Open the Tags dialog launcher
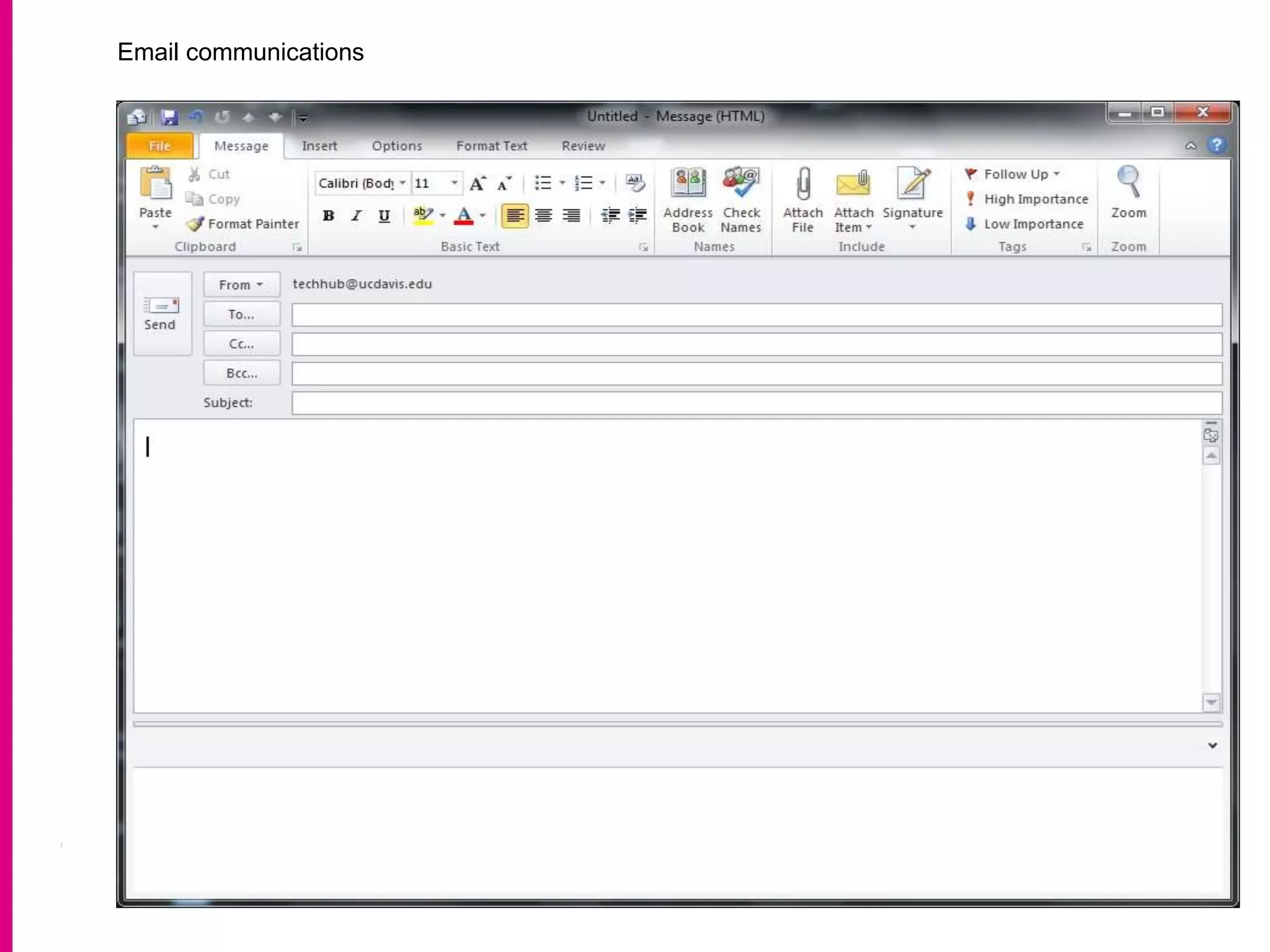This screenshot has height=952, width=1270. pos(1086,247)
